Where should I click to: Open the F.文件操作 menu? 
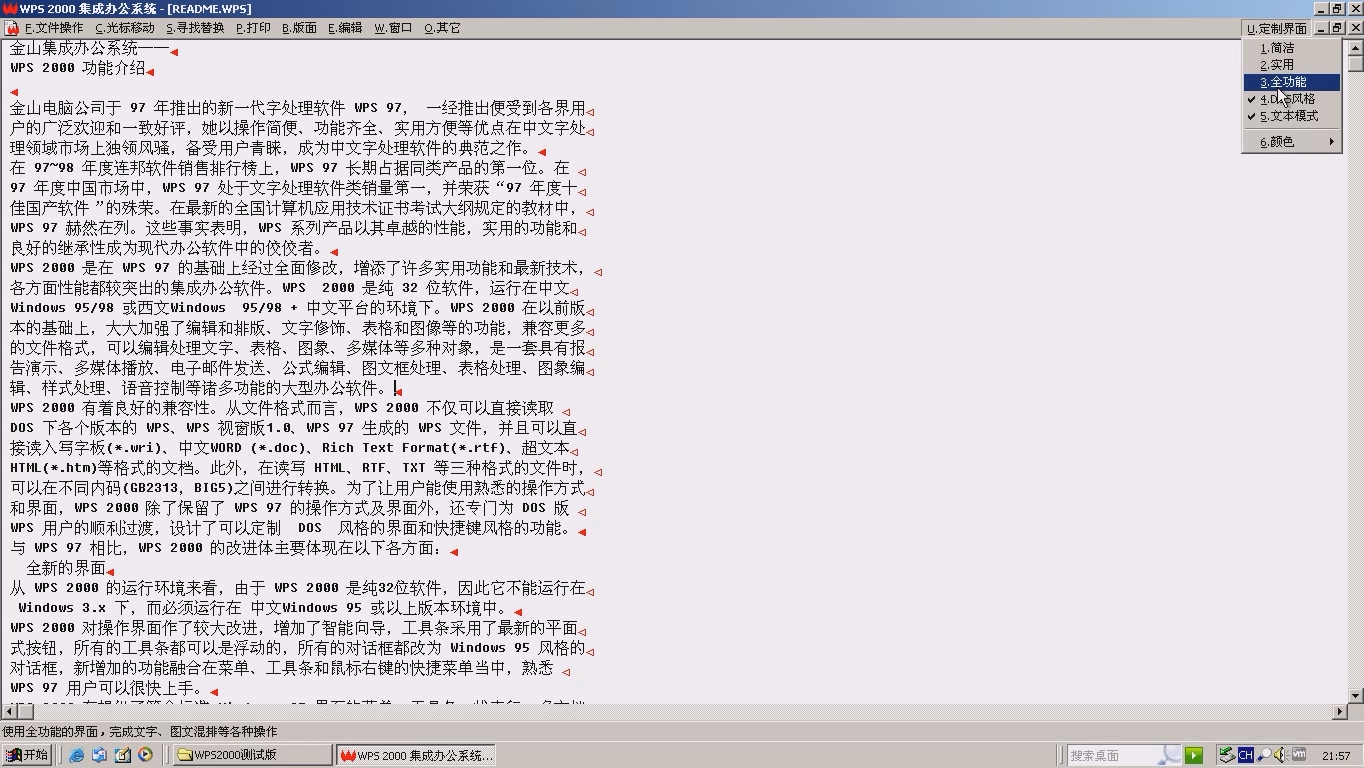(54, 28)
